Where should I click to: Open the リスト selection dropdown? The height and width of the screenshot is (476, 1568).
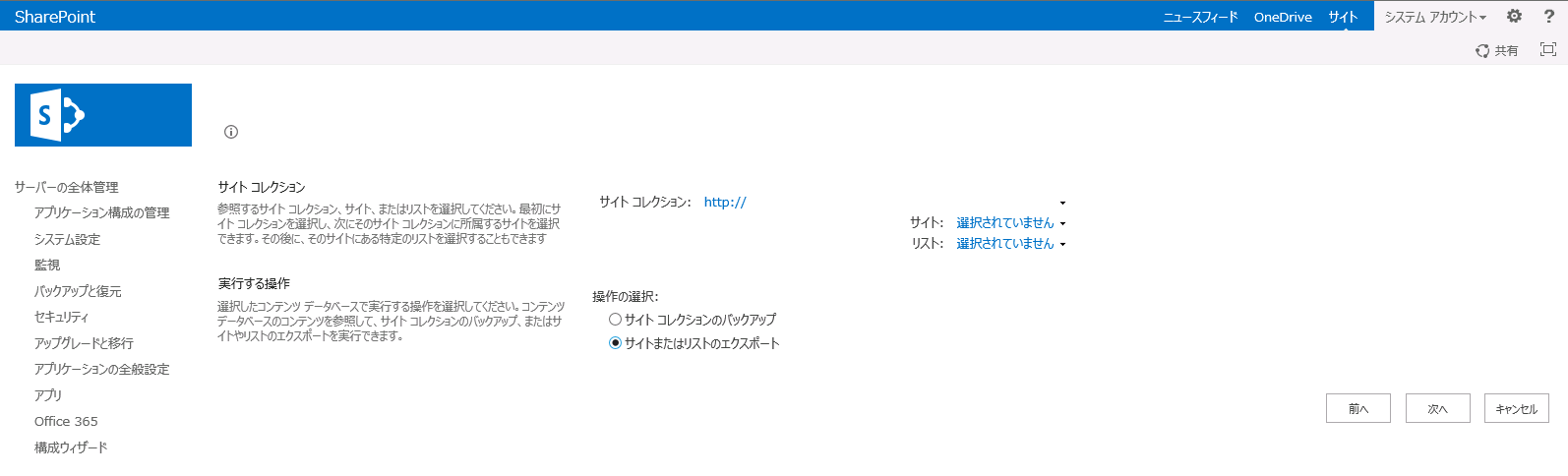click(1011, 244)
